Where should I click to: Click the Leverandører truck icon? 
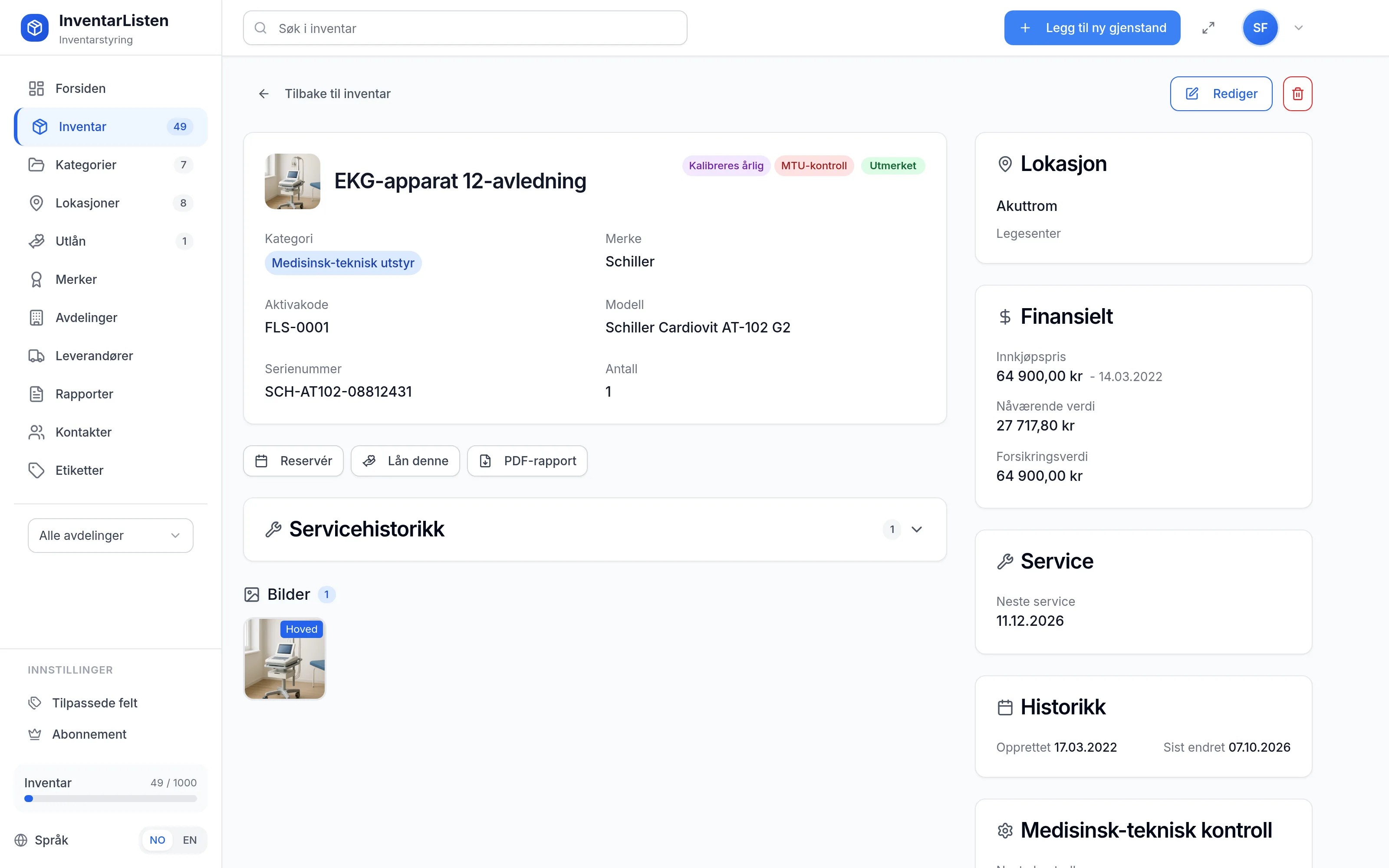36,356
